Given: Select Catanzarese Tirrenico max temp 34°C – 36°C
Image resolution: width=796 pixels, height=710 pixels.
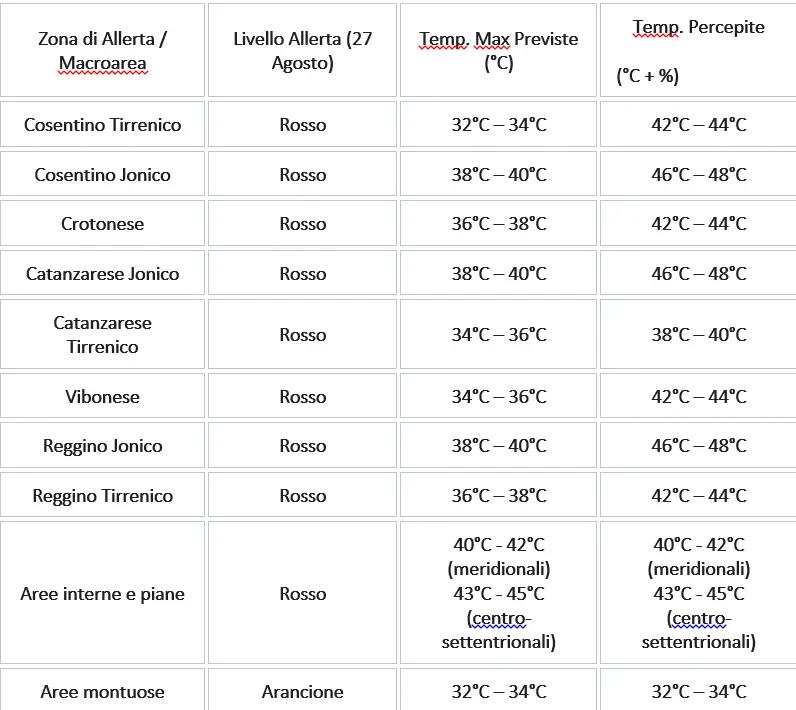Looking at the screenshot, I should [x=498, y=334].
